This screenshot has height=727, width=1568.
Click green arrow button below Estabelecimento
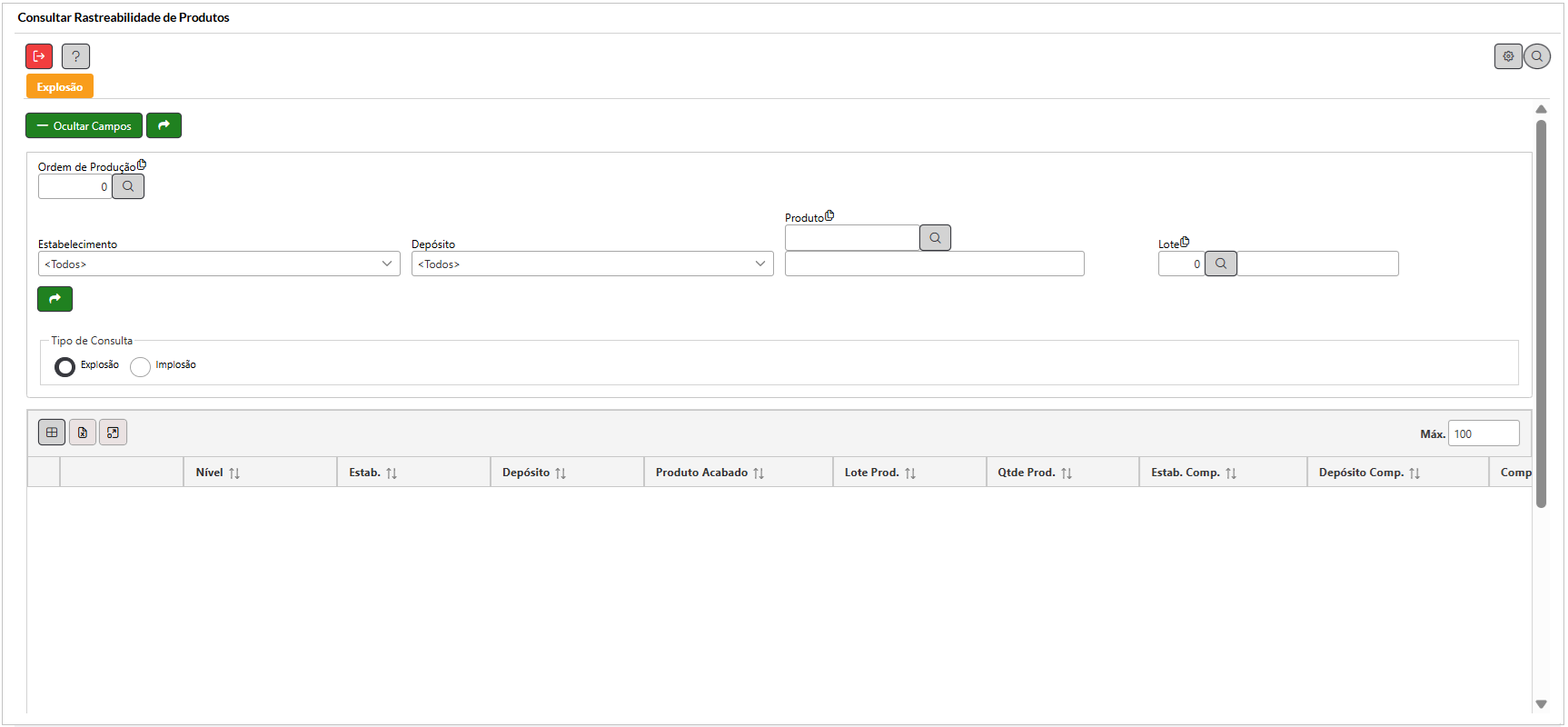pyautogui.click(x=55, y=299)
